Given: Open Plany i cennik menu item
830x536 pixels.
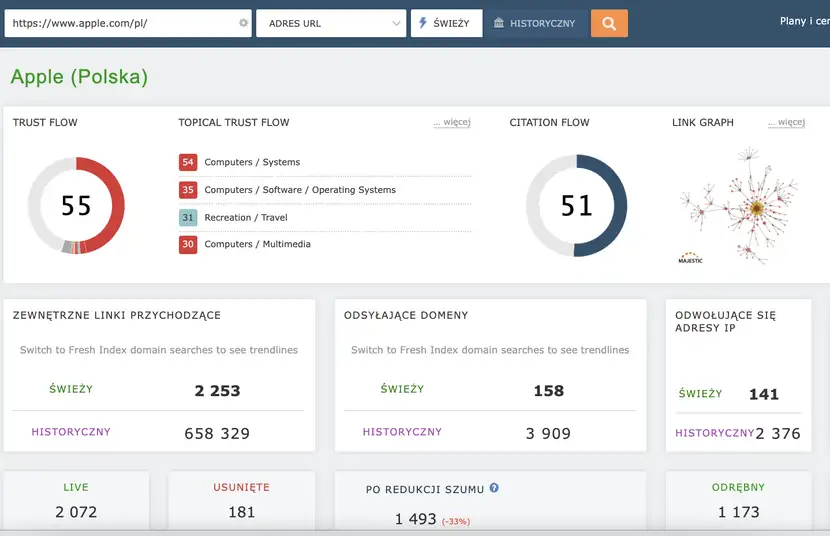Looking at the screenshot, I should pos(805,21).
